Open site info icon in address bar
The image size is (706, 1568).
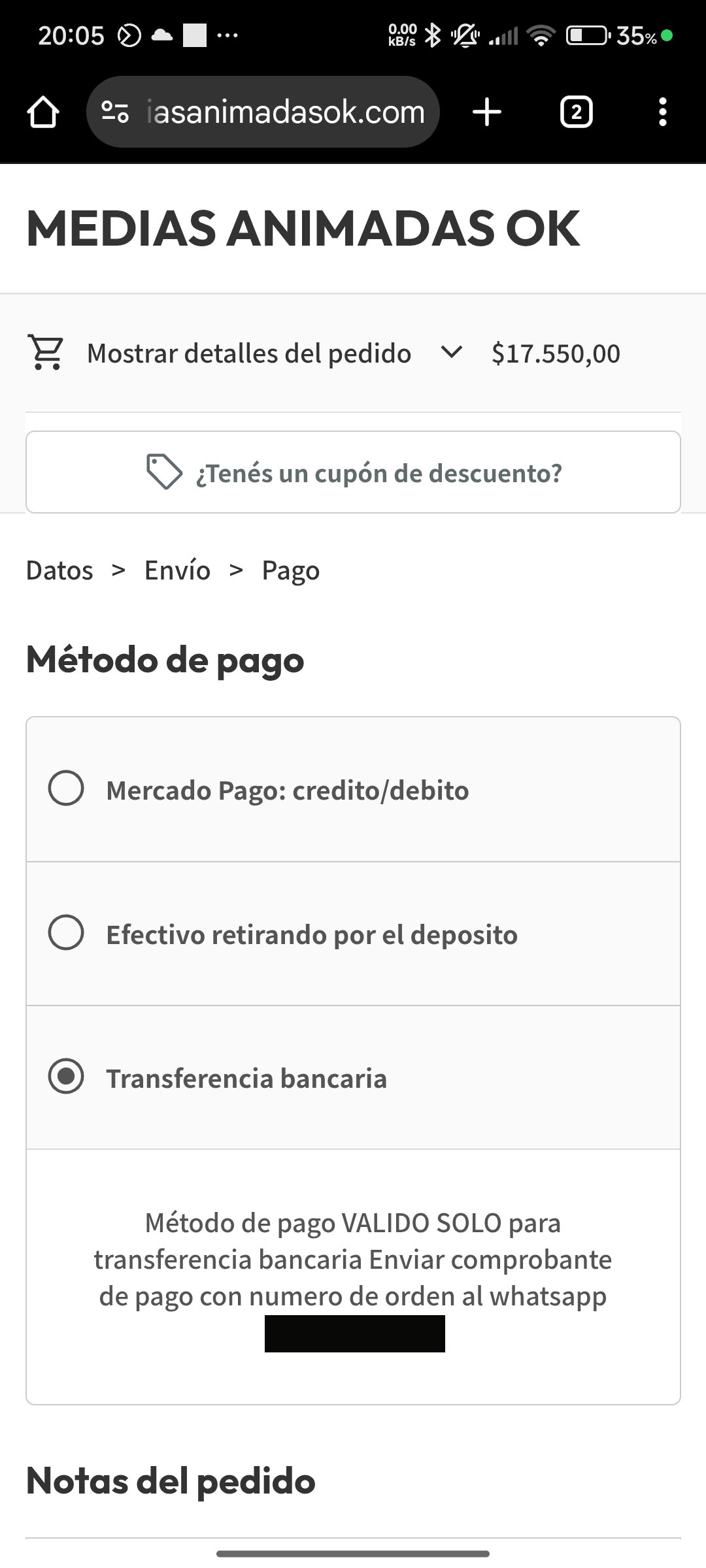click(115, 112)
